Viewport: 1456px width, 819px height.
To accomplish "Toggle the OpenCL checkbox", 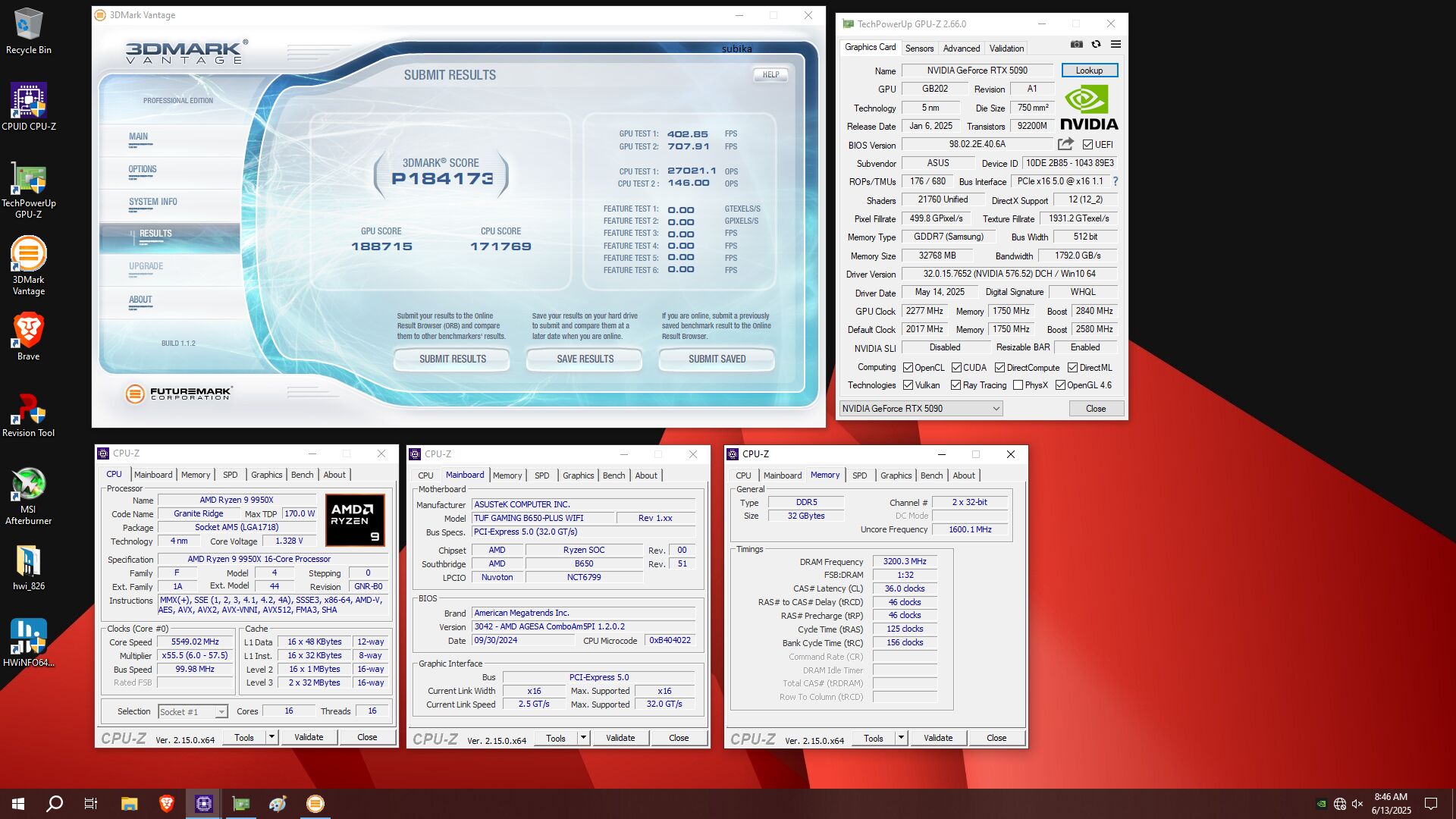I will pos(908,368).
